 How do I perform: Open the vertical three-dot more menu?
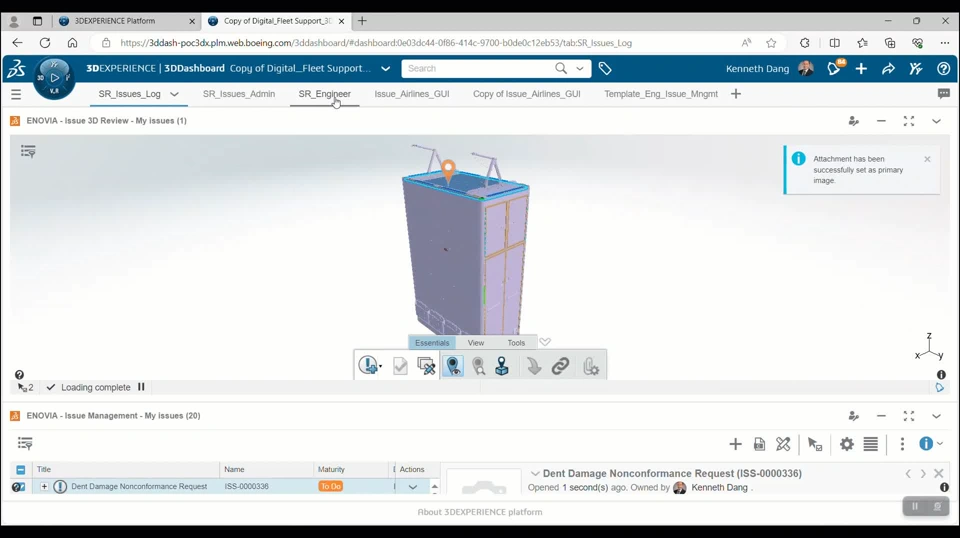pyautogui.click(x=902, y=444)
